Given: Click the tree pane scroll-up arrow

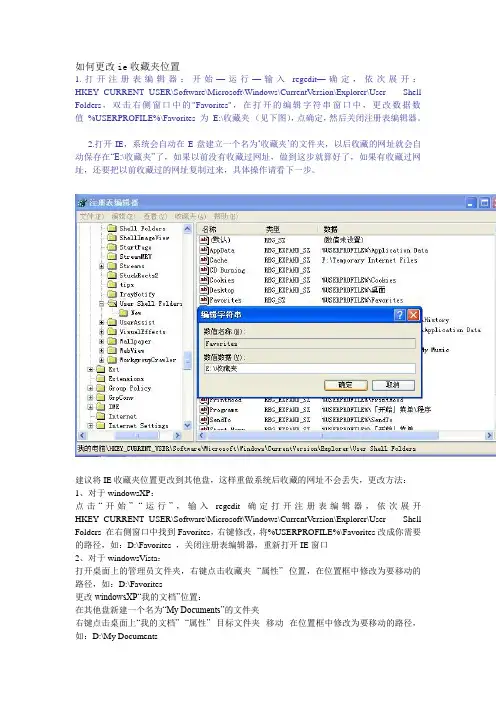Looking at the screenshot, I should (188, 229).
